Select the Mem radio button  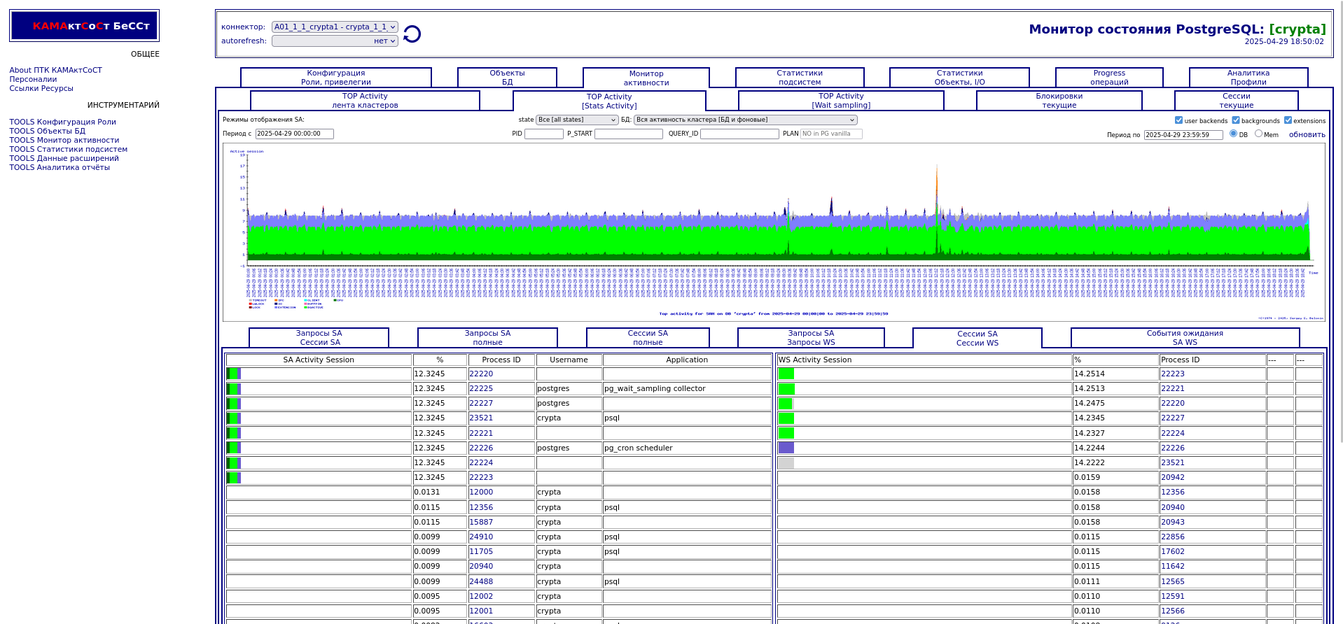[x=1259, y=134]
